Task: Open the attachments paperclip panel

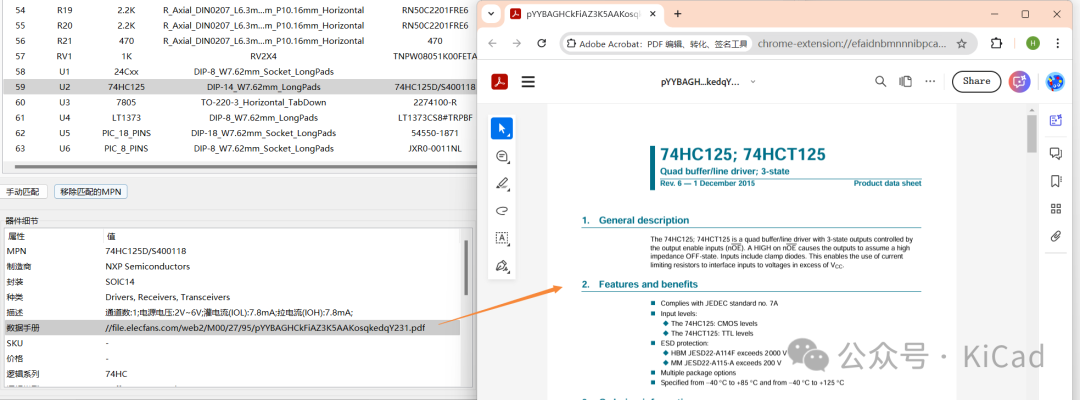Action: tap(1055, 237)
